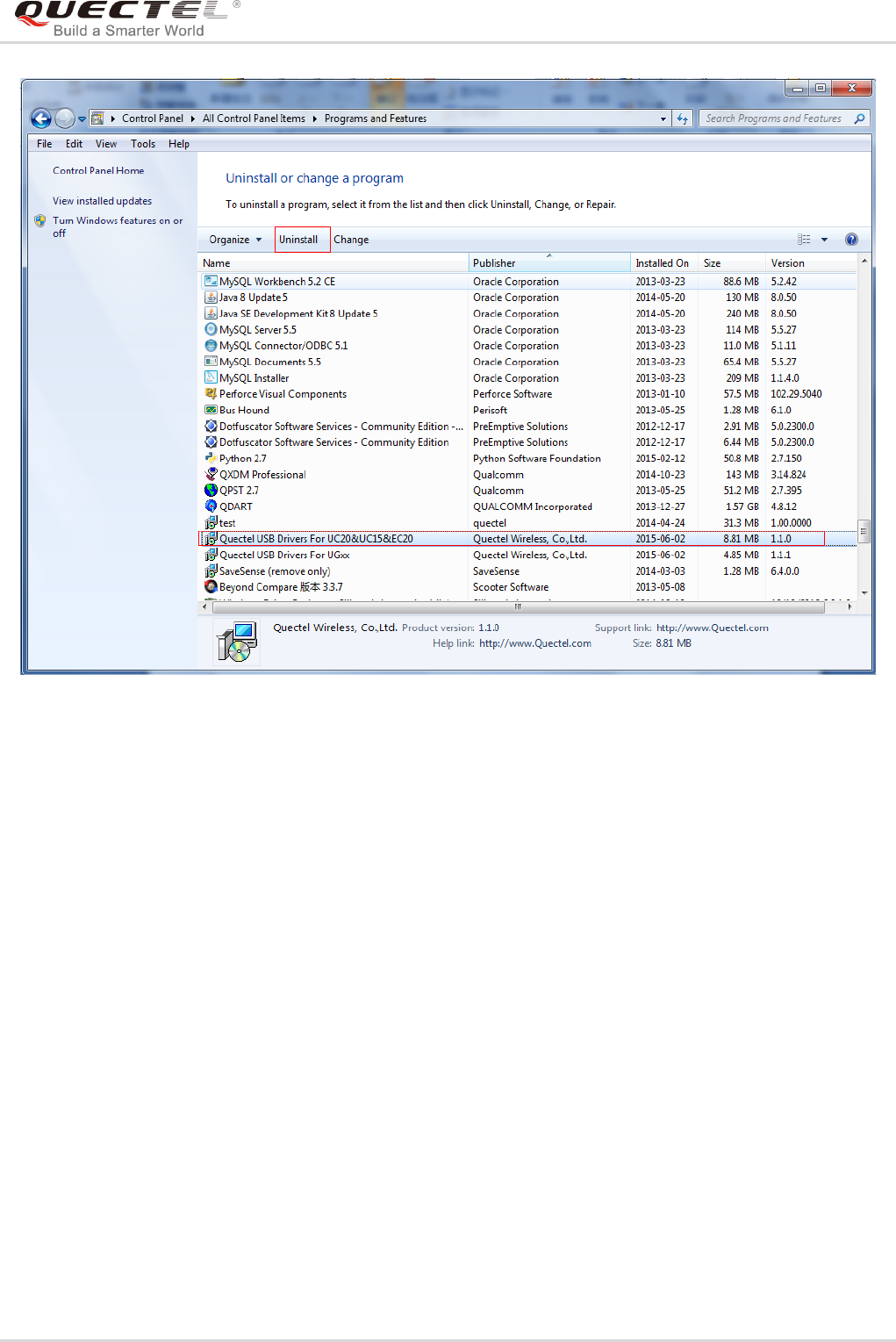The image size is (896, 1342).
Task: Select the MySQL Server 5.5 icon
Action: (211, 329)
